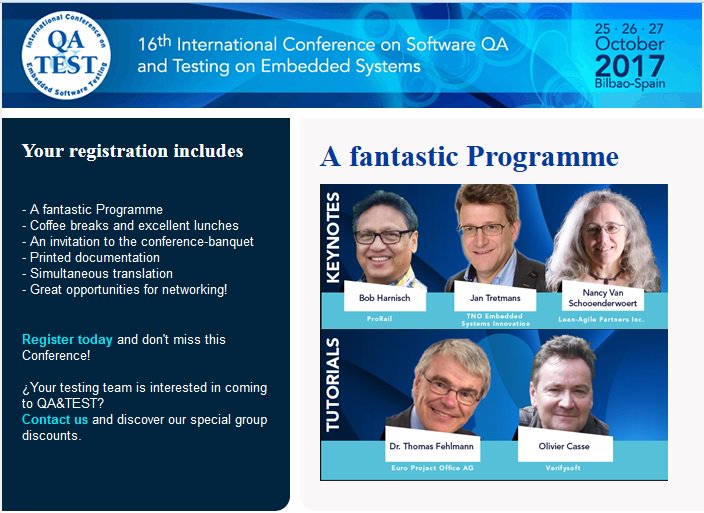Click the Simultaneous translation list item
The image size is (704, 513).
click(x=97, y=273)
